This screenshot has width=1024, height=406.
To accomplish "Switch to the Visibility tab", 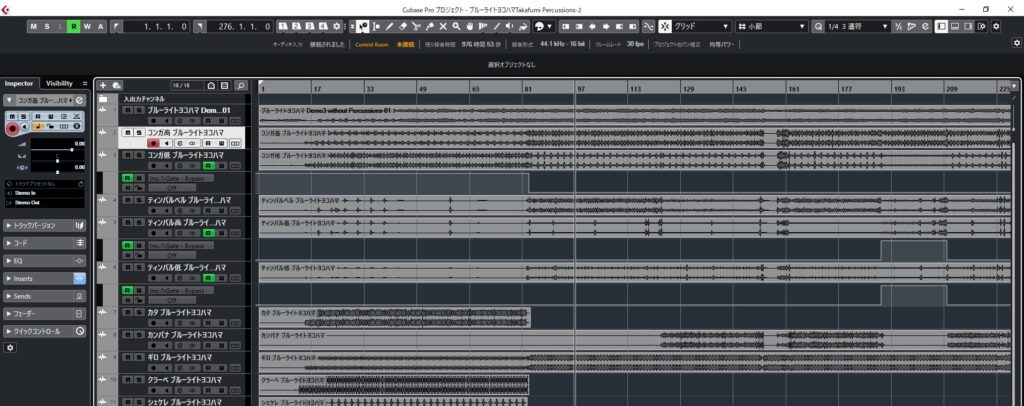I will [60, 83].
